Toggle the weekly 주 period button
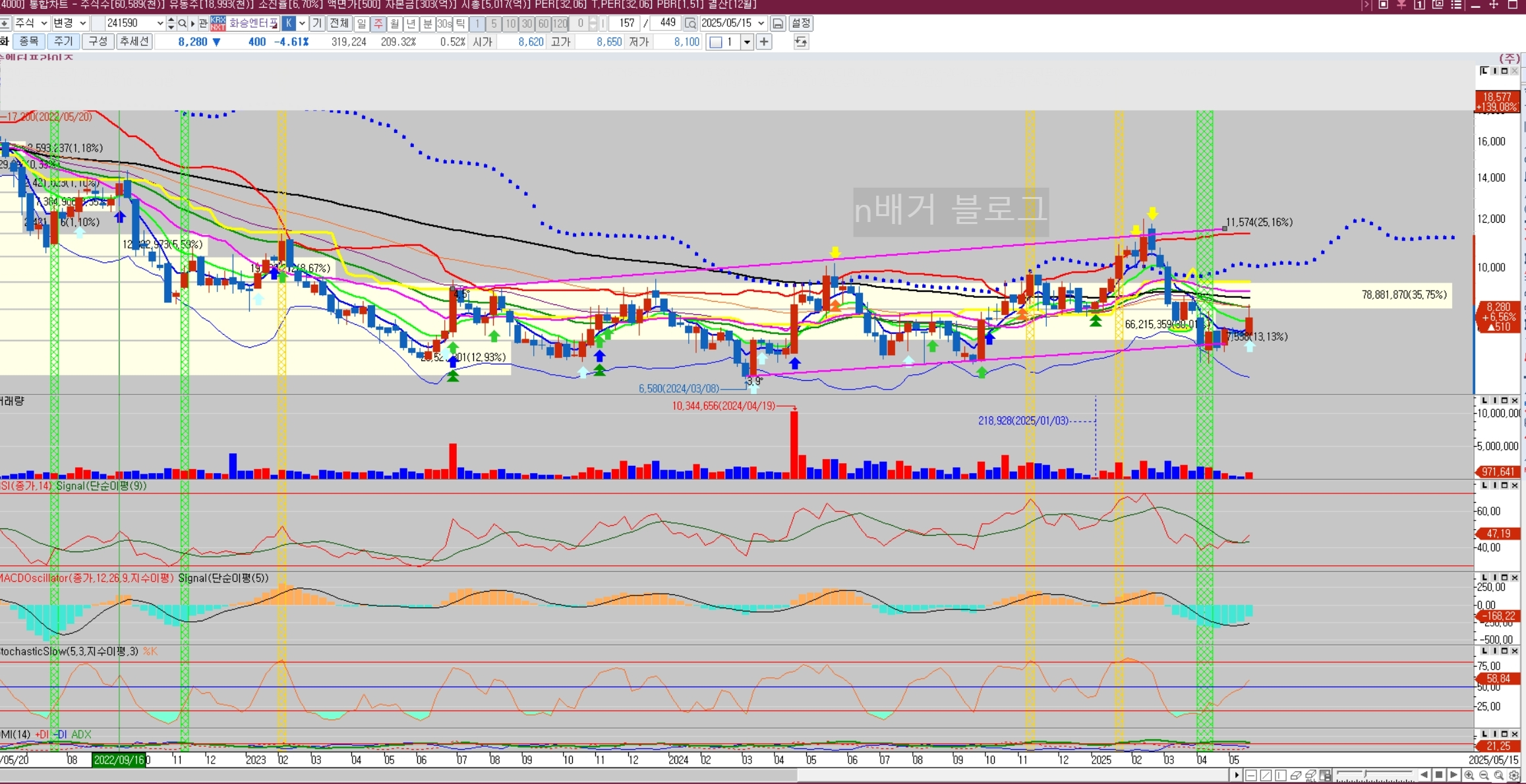 (378, 23)
